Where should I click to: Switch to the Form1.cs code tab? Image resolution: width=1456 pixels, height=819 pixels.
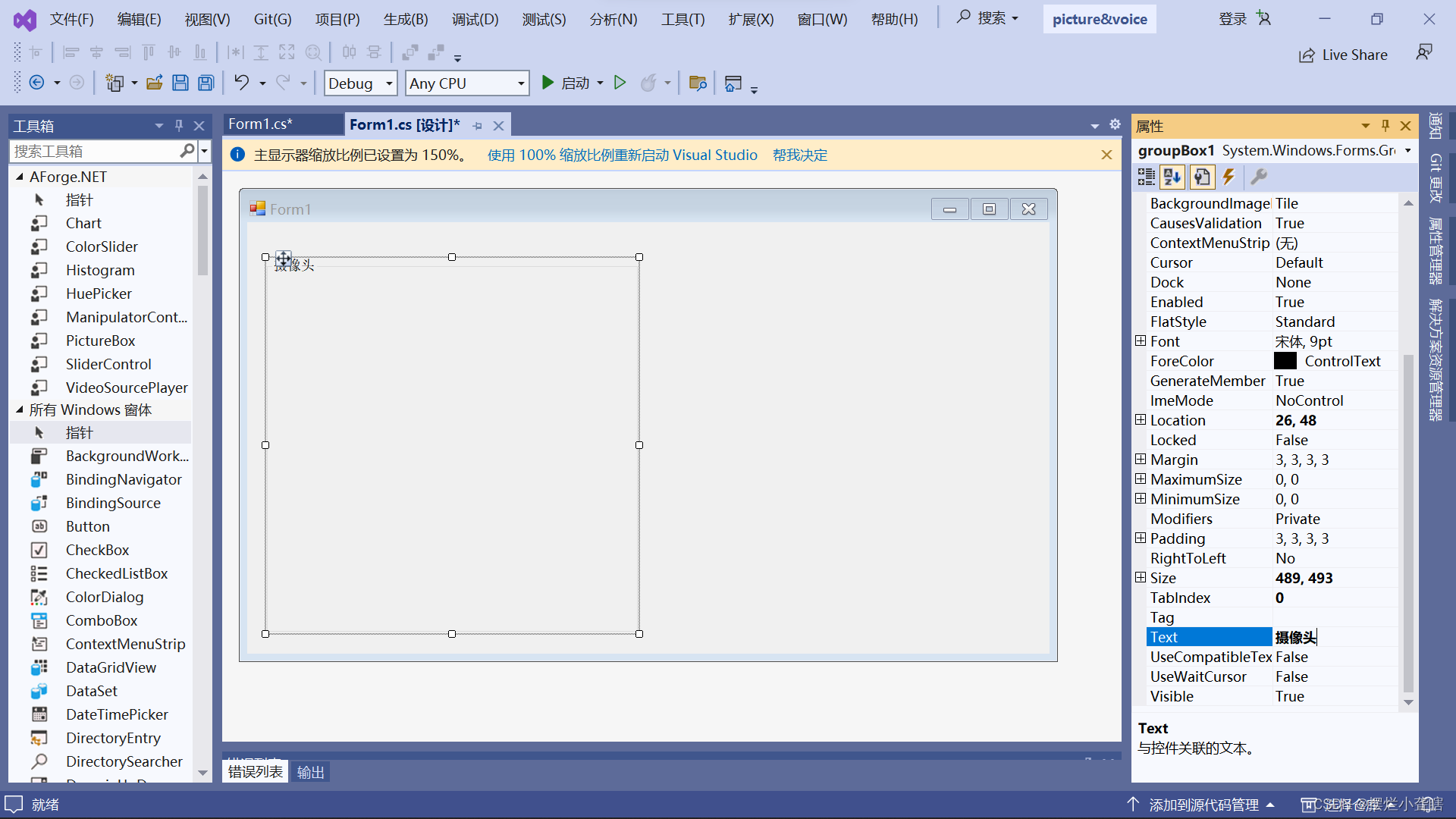click(260, 124)
